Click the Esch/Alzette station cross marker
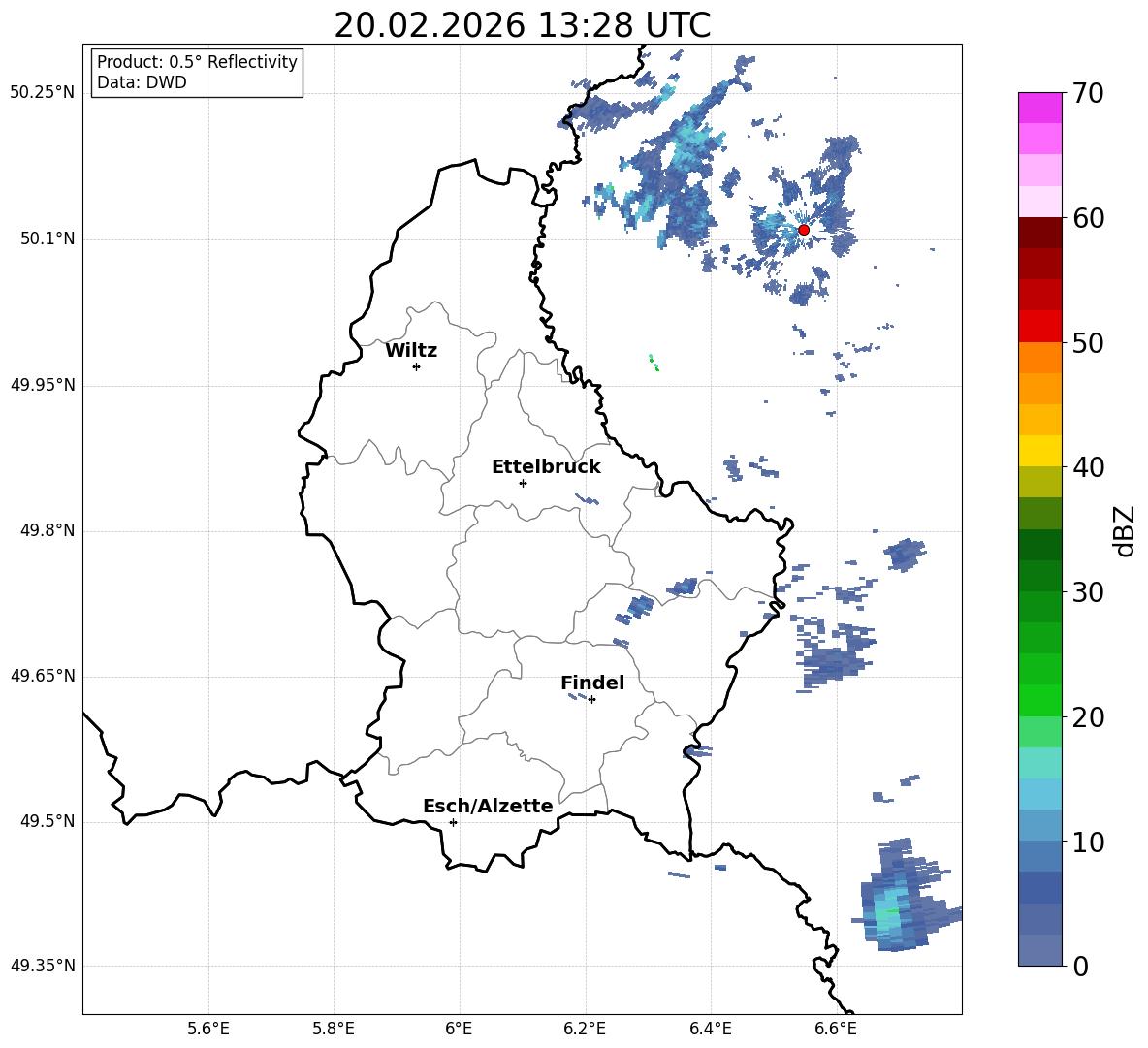Viewport: 1148px width, 1048px height. coord(453,822)
